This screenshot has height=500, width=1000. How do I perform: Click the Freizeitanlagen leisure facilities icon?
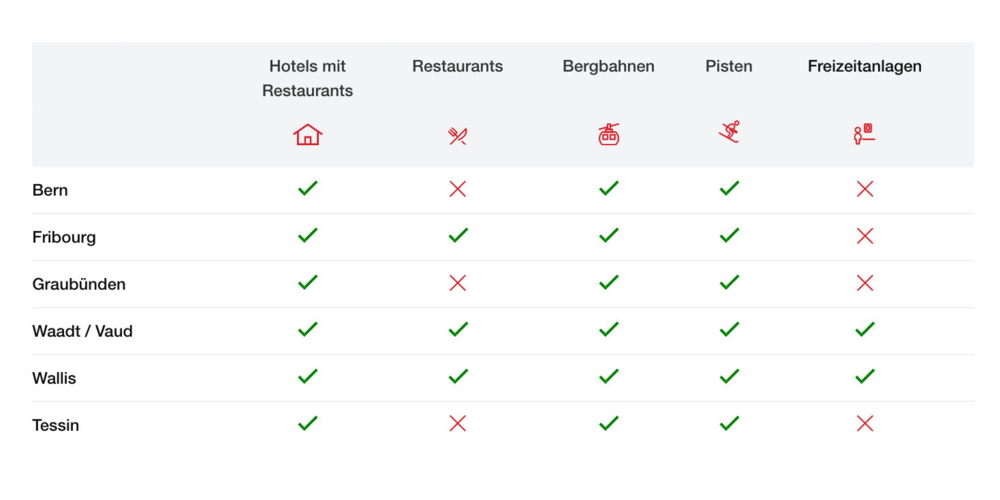click(865, 134)
